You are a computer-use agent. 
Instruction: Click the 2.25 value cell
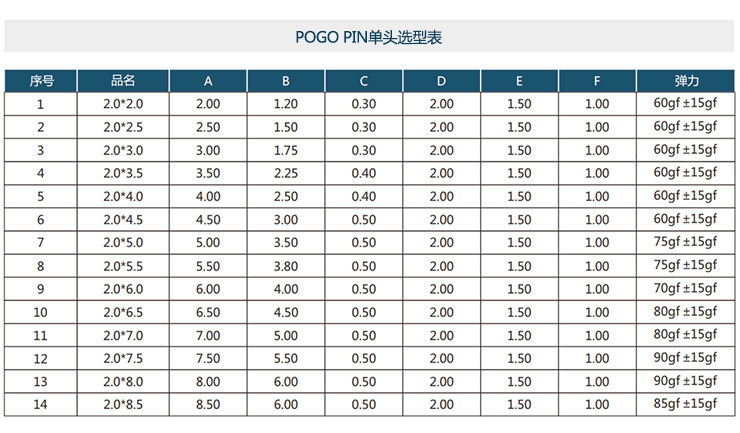(x=286, y=173)
